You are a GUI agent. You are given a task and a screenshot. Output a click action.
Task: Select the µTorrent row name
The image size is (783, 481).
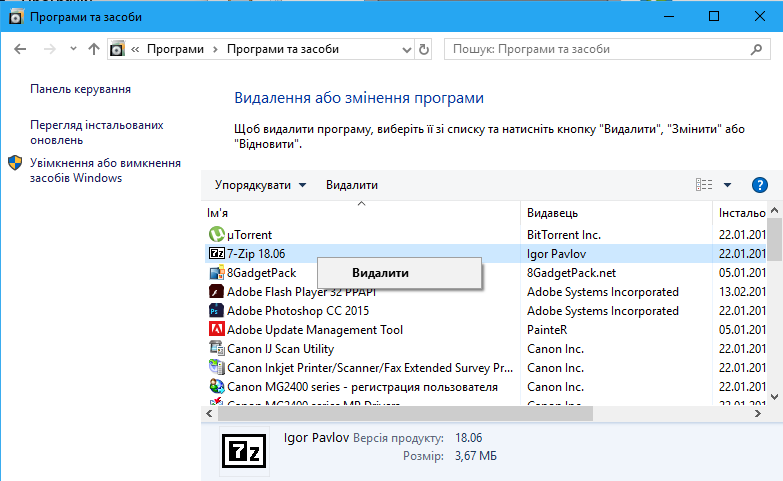tap(249, 235)
